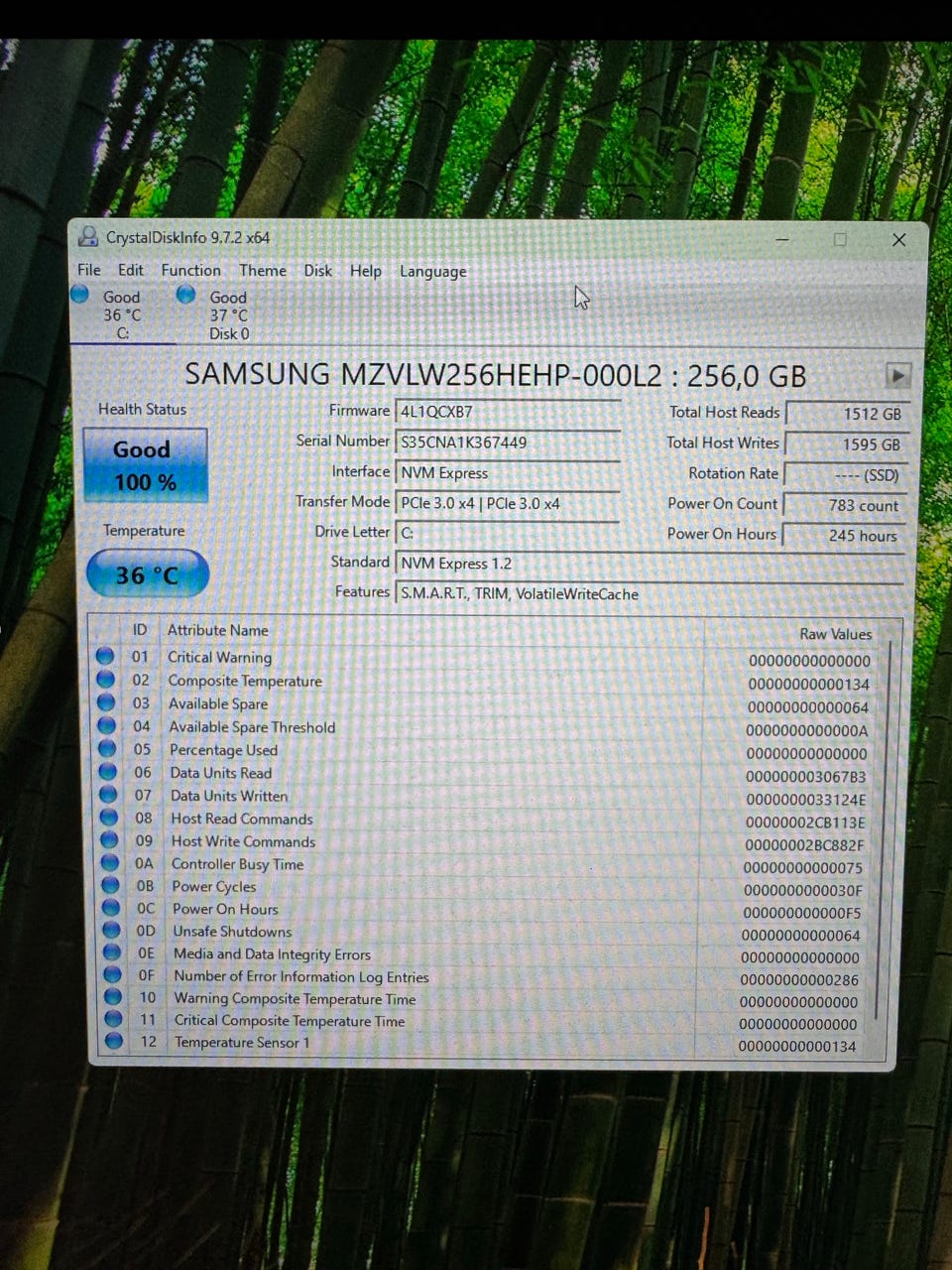This screenshot has height=1270, width=952.
Task: Open the Function menu
Action: 191,270
